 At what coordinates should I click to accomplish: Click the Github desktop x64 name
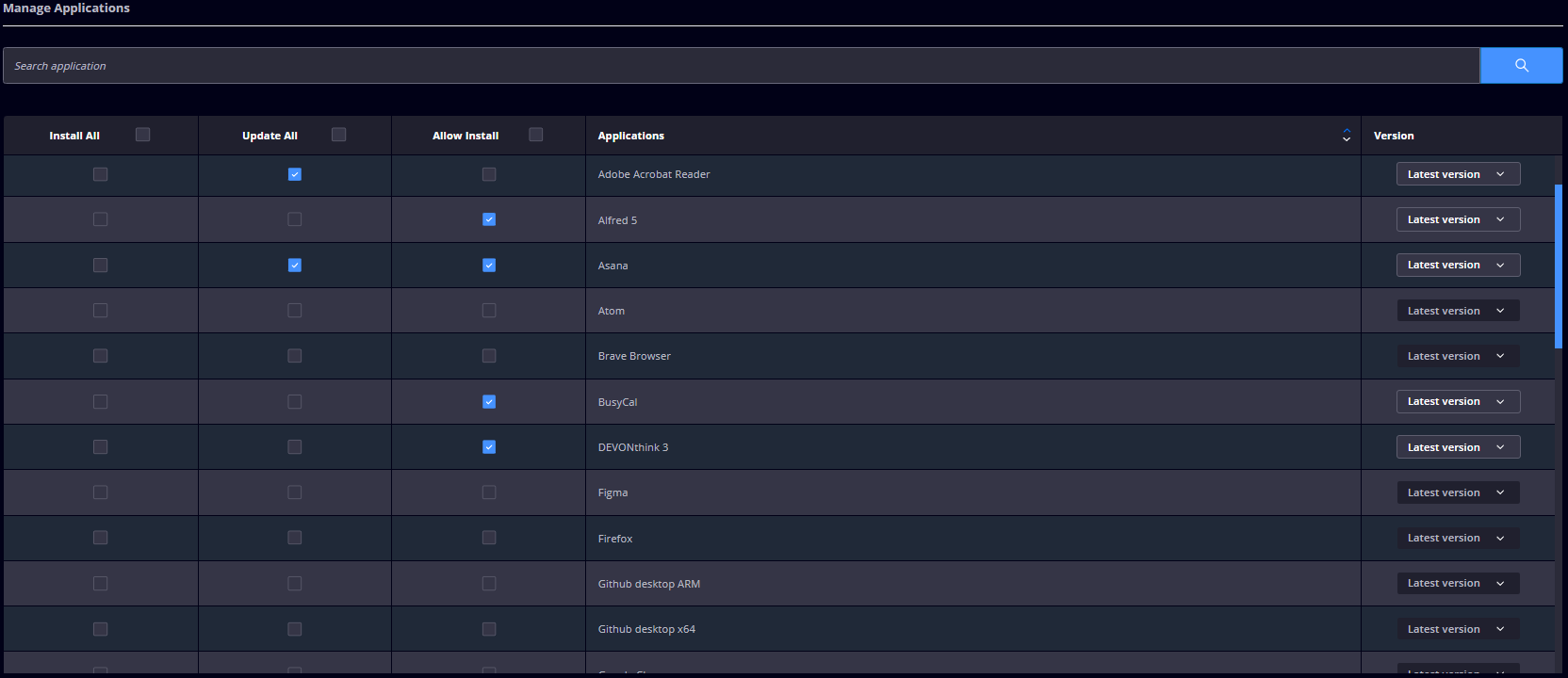(x=646, y=629)
